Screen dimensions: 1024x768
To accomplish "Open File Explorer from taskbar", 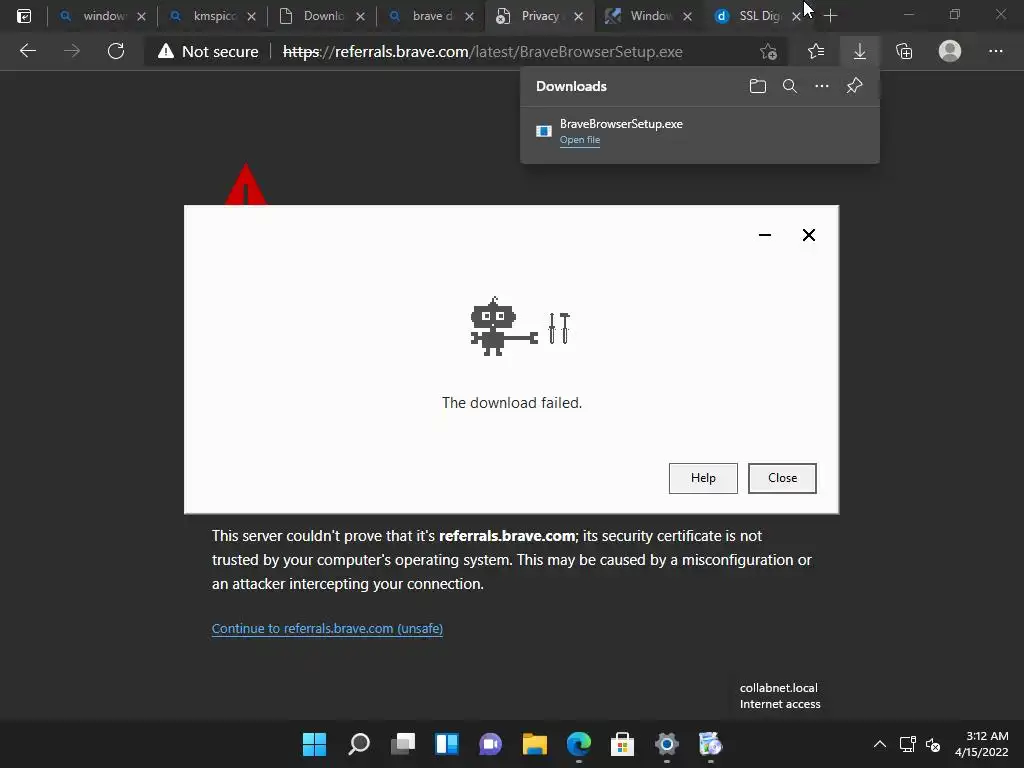I will click(535, 744).
